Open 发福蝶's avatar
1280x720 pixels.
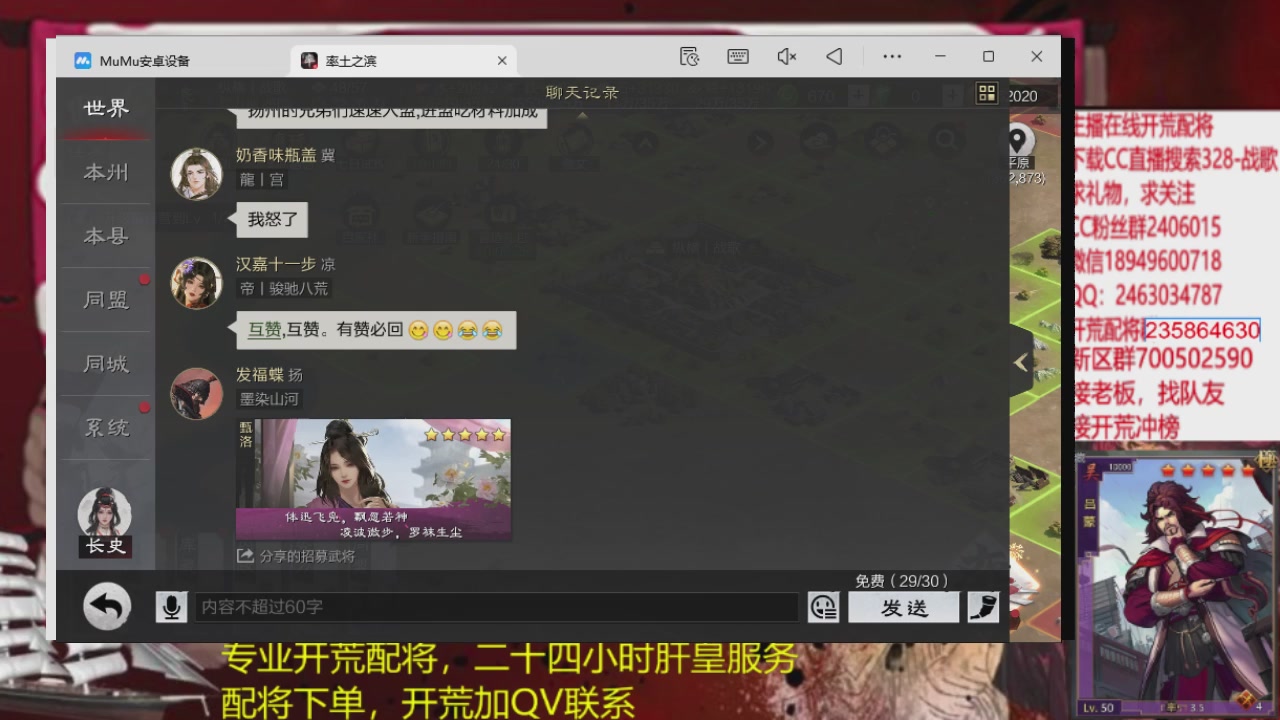(x=196, y=393)
